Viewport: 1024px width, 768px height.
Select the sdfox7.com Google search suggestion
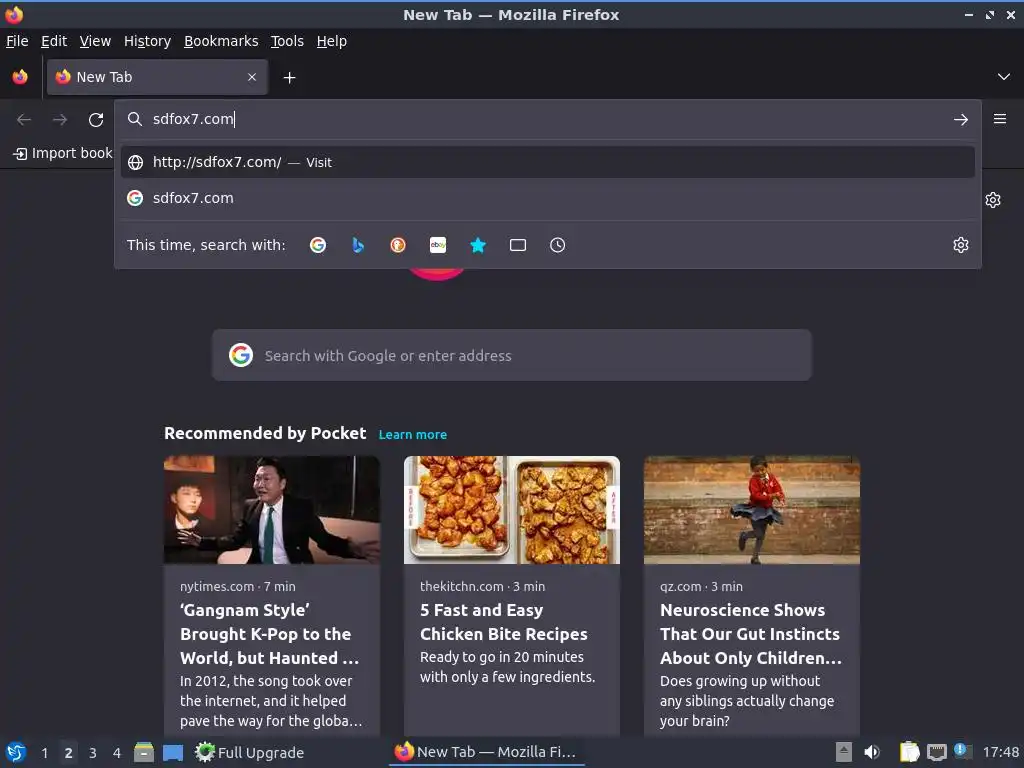point(547,198)
